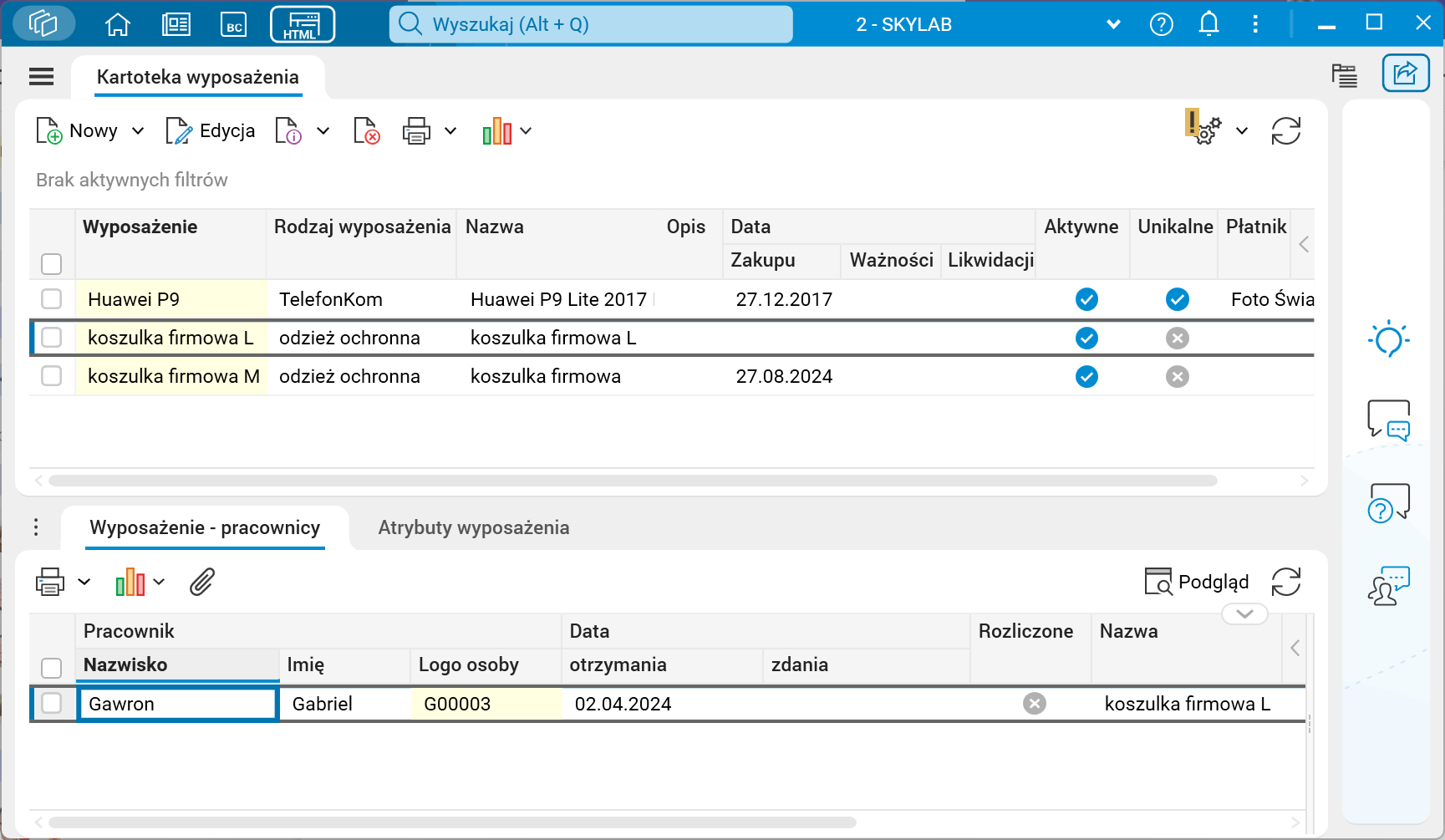Click the paperclip attachment icon

pos(201,582)
